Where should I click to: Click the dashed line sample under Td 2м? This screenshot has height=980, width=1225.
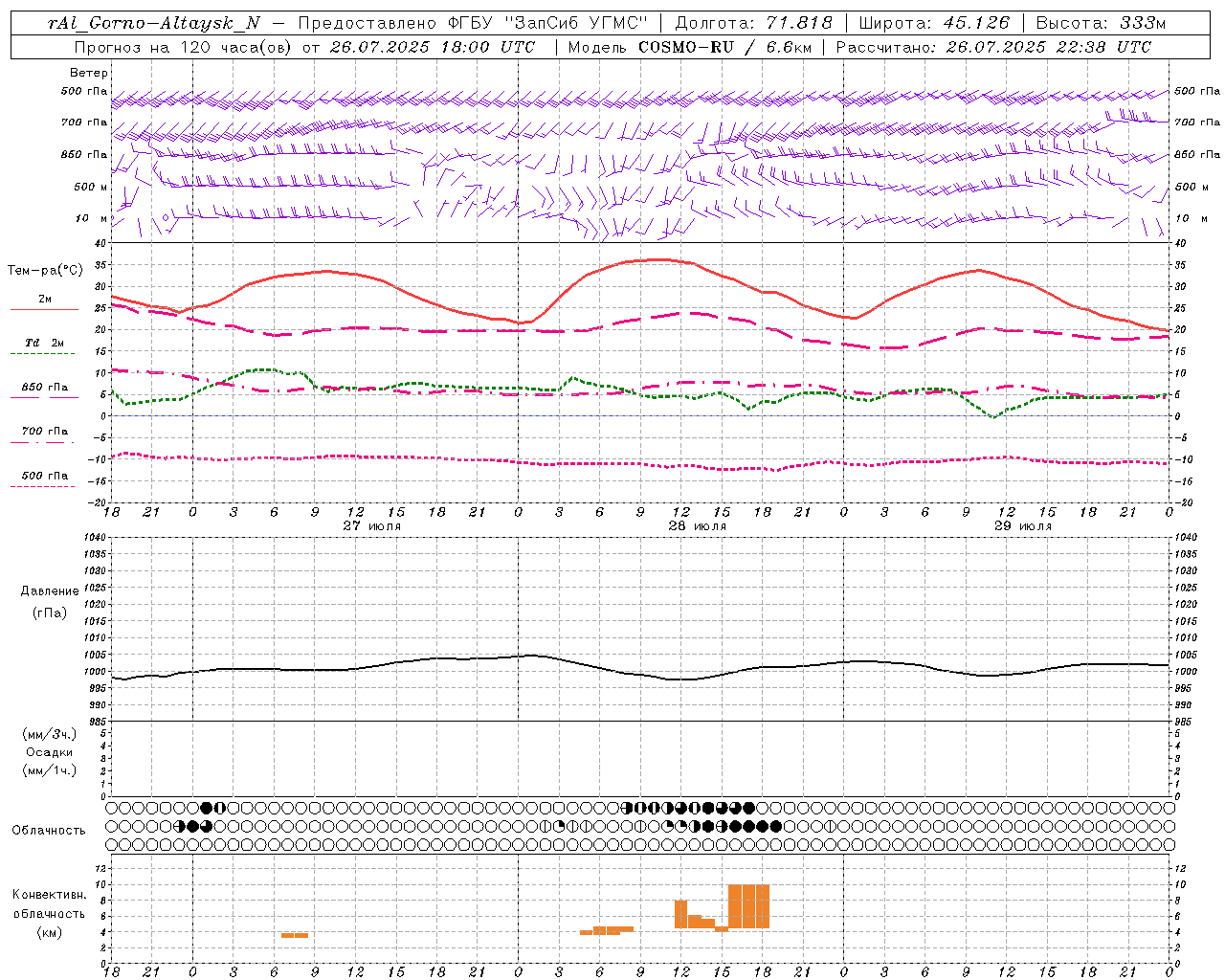(x=44, y=354)
